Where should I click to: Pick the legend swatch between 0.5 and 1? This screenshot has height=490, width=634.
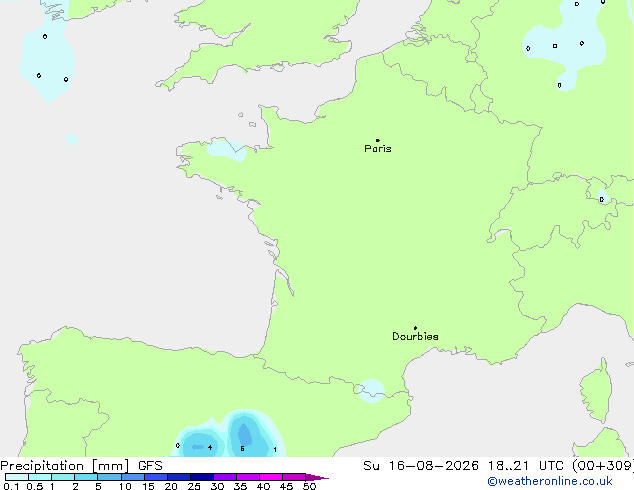pyautogui.click(x=40, y=477)
